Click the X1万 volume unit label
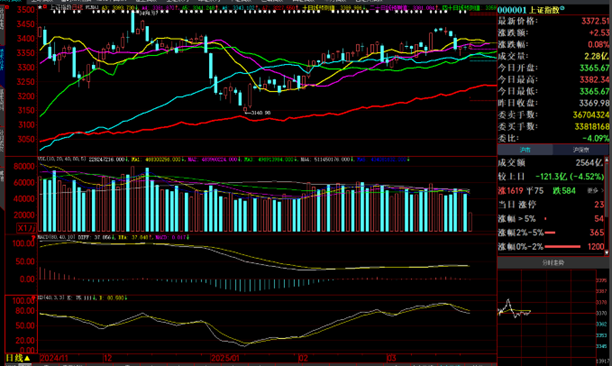 pos(26,227)
